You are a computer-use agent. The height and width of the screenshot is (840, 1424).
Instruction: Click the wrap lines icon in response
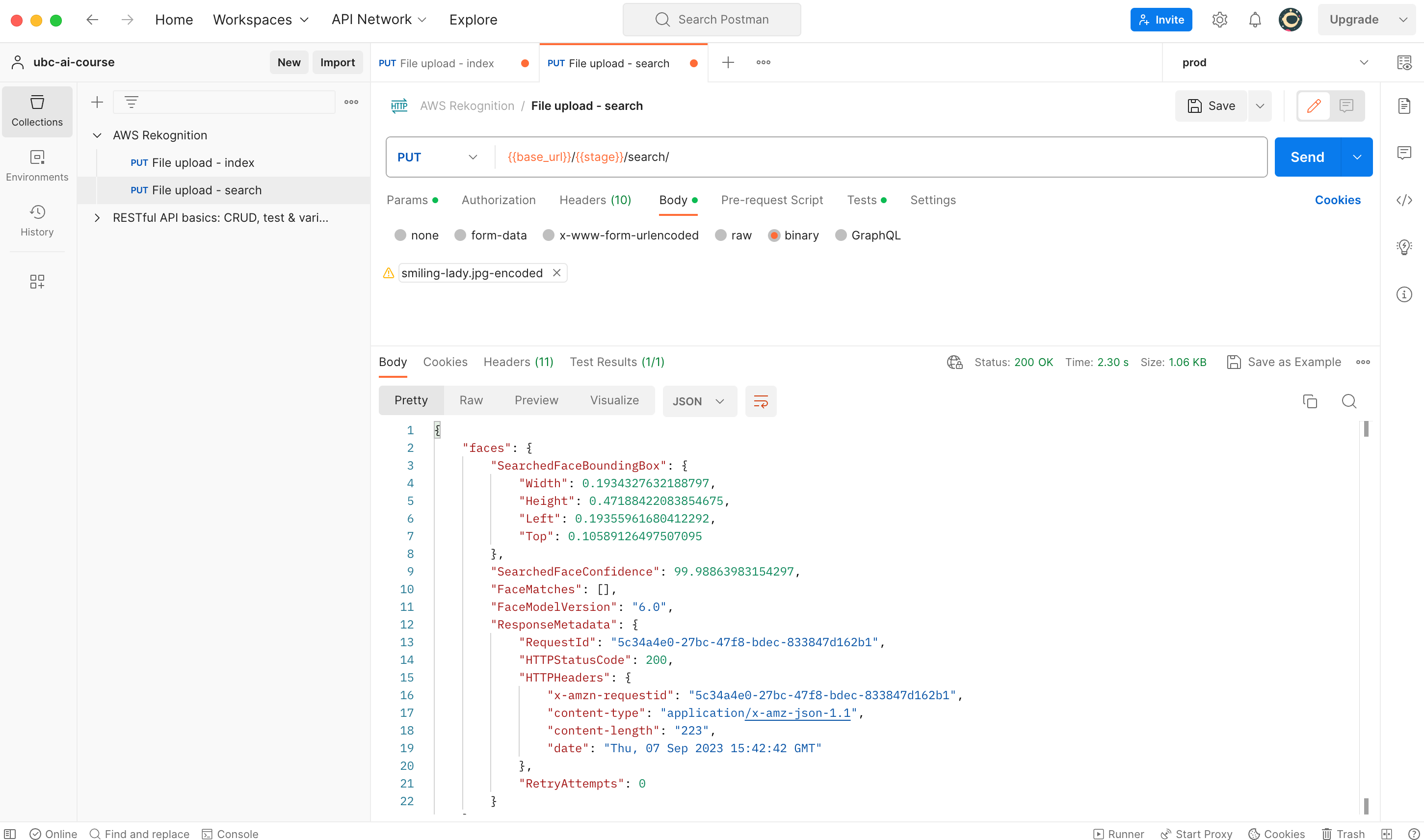coord(760,401)
